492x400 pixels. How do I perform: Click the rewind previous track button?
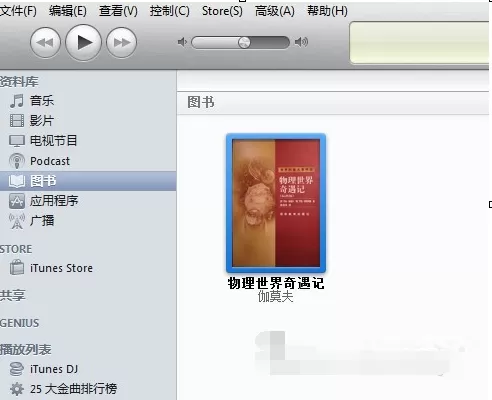(x=45, y=43)
